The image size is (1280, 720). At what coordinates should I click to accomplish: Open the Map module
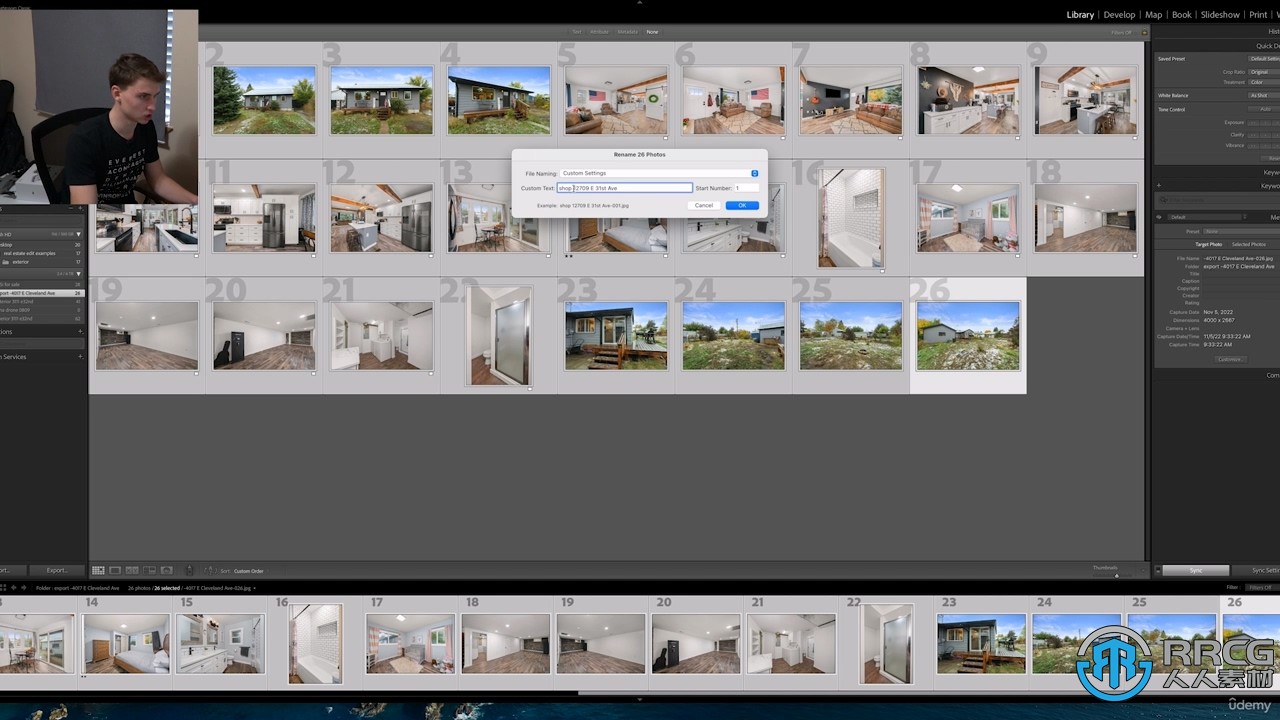click(x=1154, y=15)
